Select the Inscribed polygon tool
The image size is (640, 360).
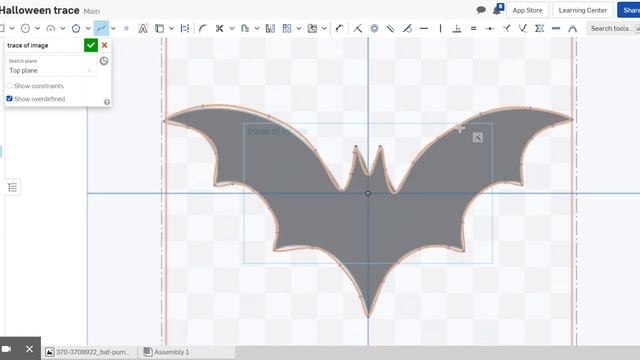(x=76, y=28)
